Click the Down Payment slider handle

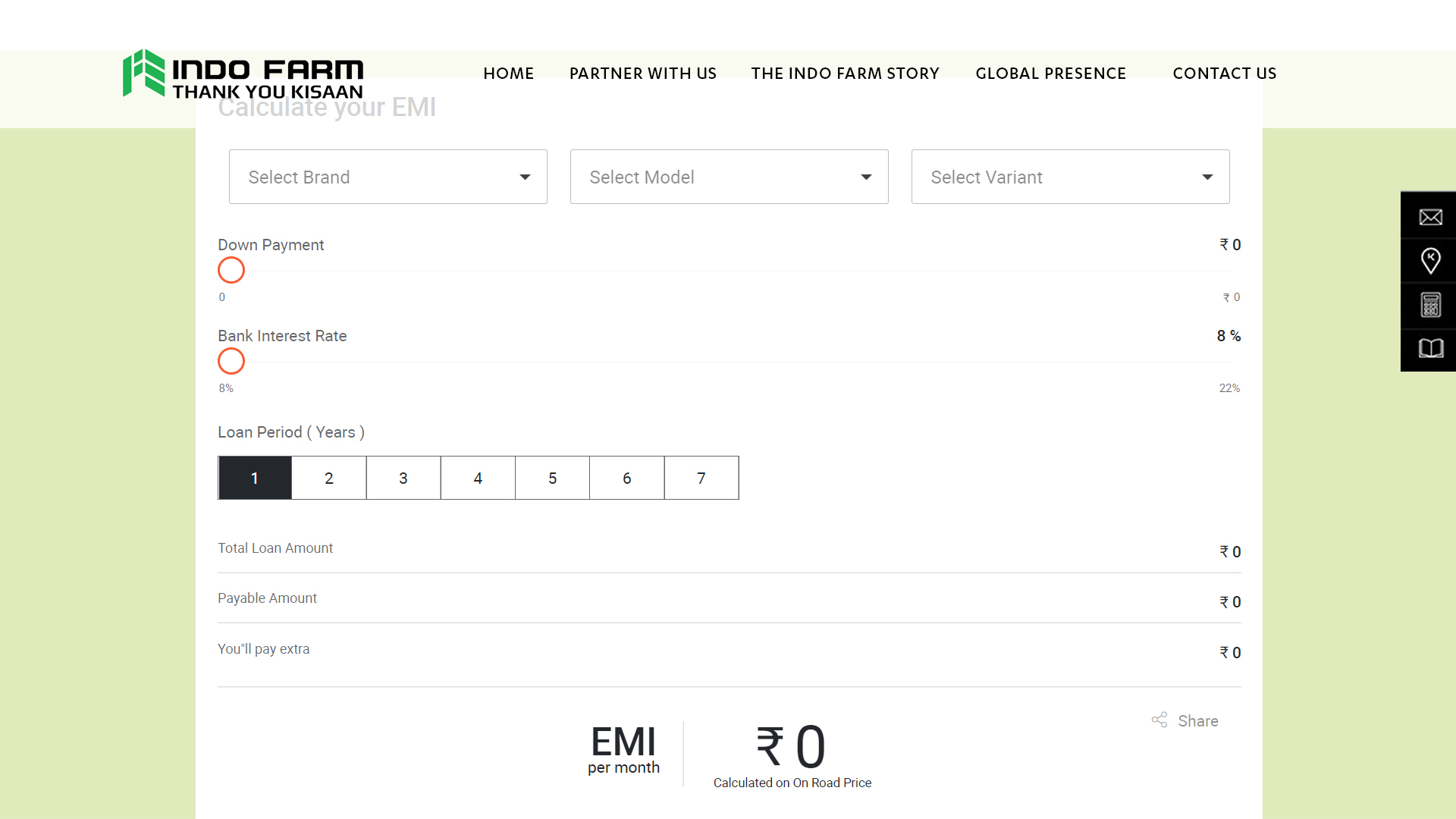coord(231,270)
